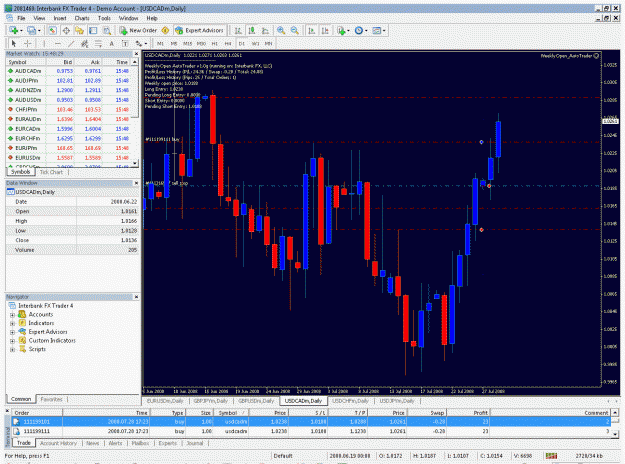Toggle the Data Window crosshair icon
Screen dimensions: 625x464
[66, 30]
